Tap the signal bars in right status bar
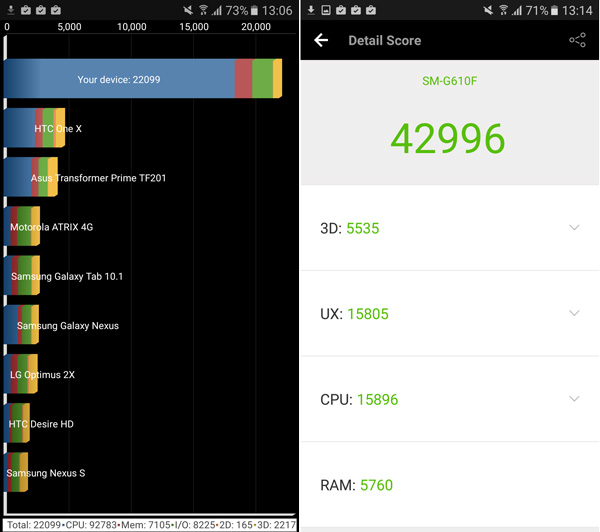This screenshot has height=532, width=600. tap(517, 10)
